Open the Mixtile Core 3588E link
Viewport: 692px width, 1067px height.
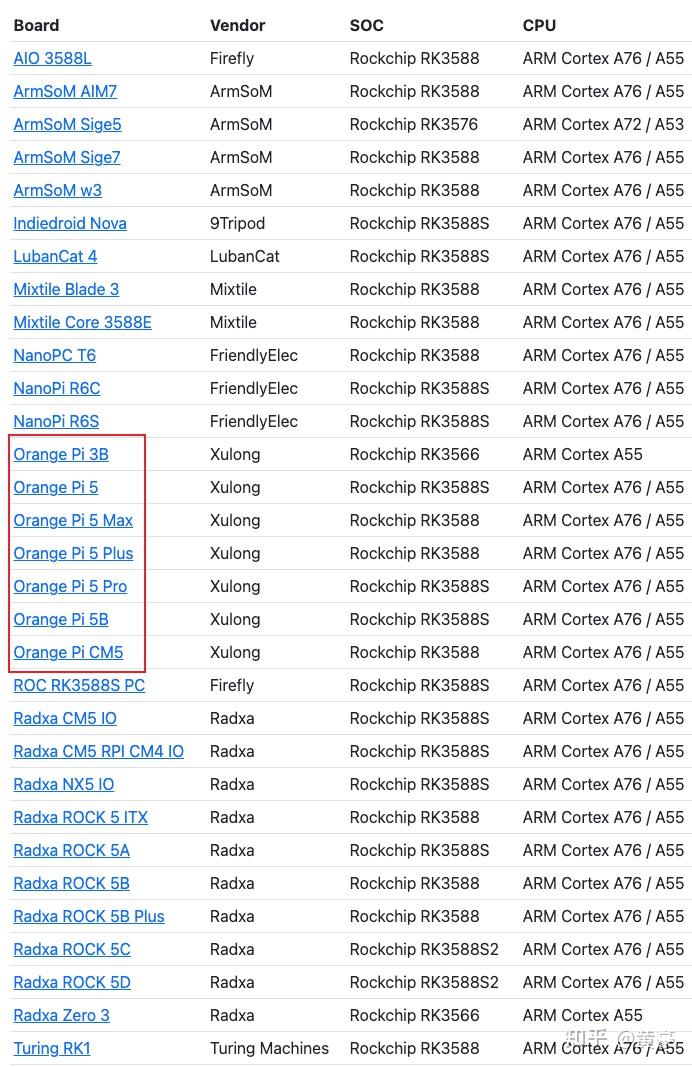click(x=82, y=322)
